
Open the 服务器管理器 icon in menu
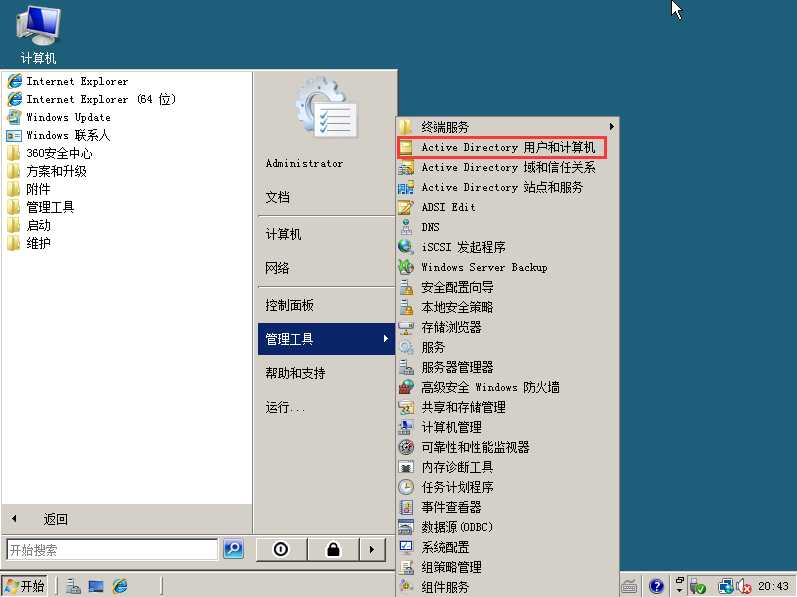(x=406, y=367)
